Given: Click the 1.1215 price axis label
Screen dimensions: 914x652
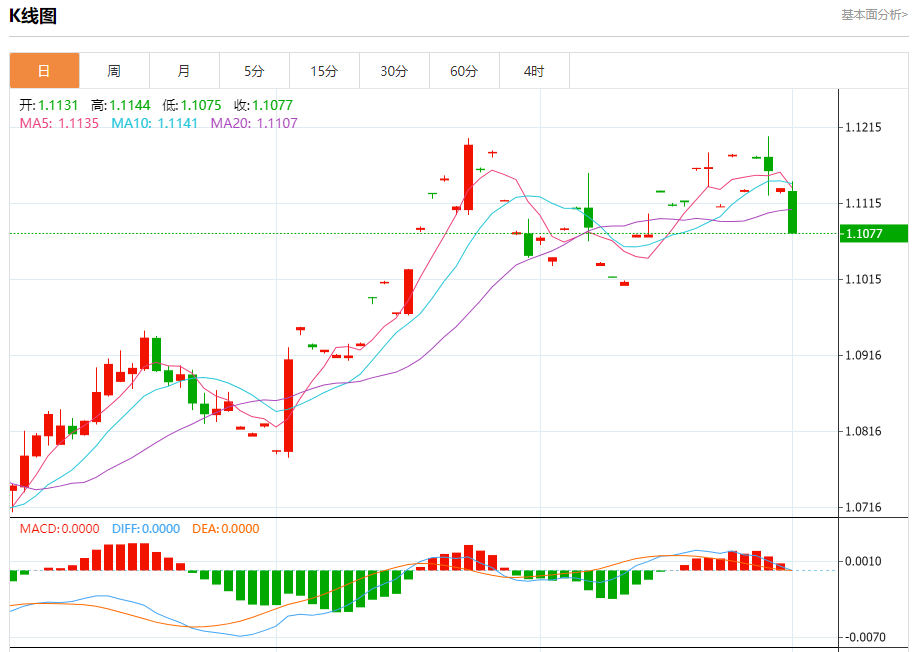Looking at the screenshot, I should pyautogui.click(x=863, y=128).
